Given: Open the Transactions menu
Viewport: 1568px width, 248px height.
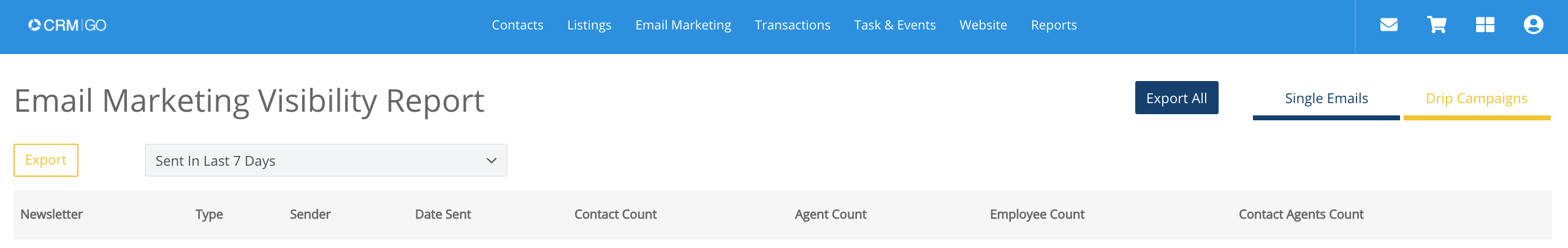Looking at the screenshot, I should [793, 25].
